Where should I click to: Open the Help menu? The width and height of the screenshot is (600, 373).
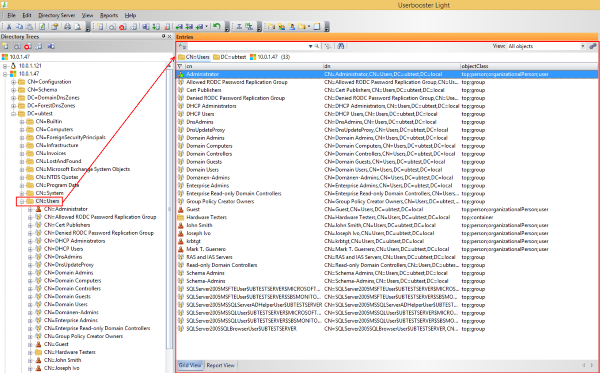130,15
